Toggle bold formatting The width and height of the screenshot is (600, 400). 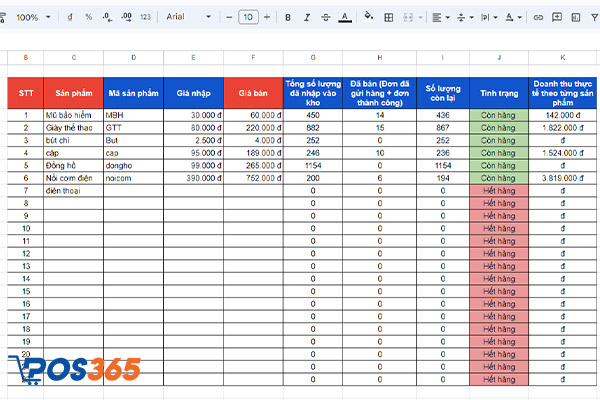point(289,17)
